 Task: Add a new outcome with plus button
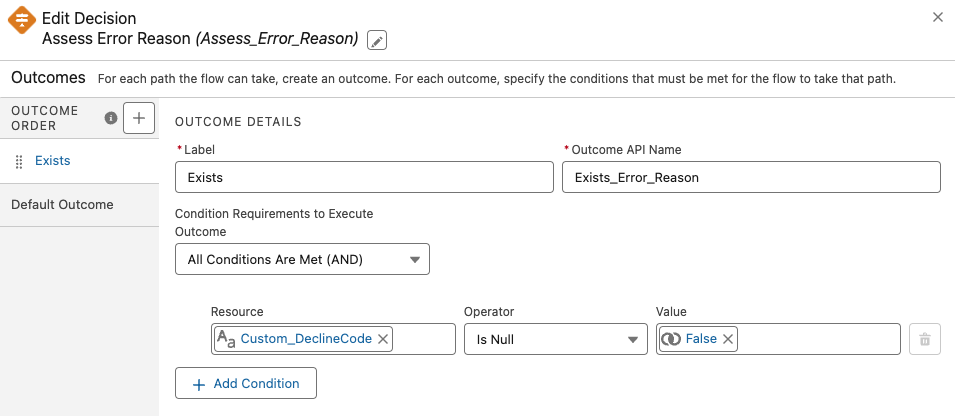138,118
